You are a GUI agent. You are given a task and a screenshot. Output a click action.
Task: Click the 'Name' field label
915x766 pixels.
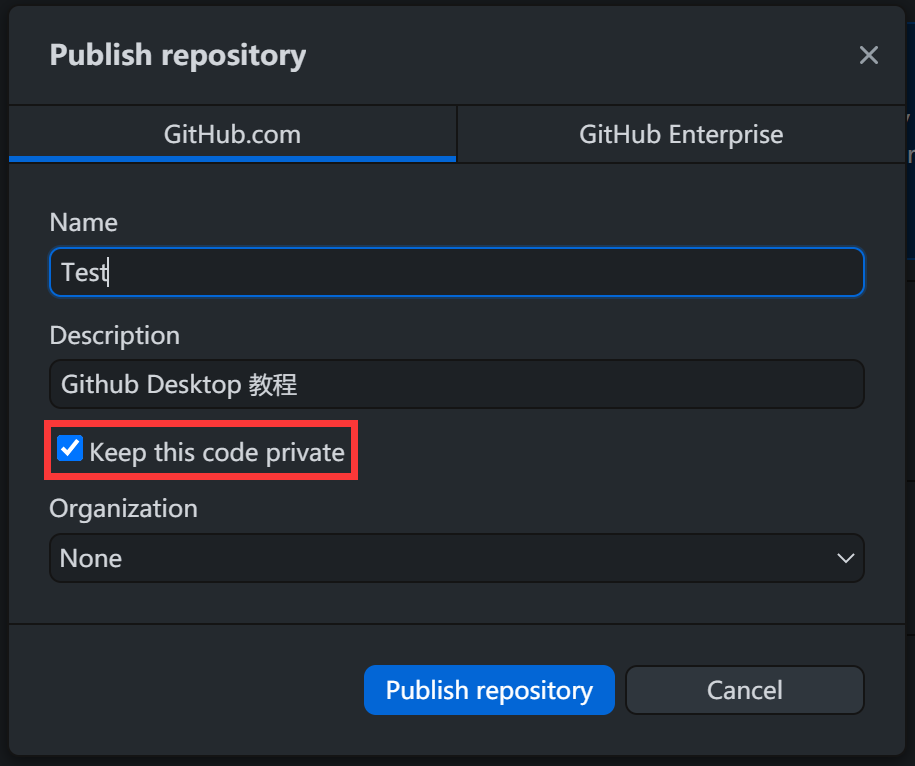[83, 222]
